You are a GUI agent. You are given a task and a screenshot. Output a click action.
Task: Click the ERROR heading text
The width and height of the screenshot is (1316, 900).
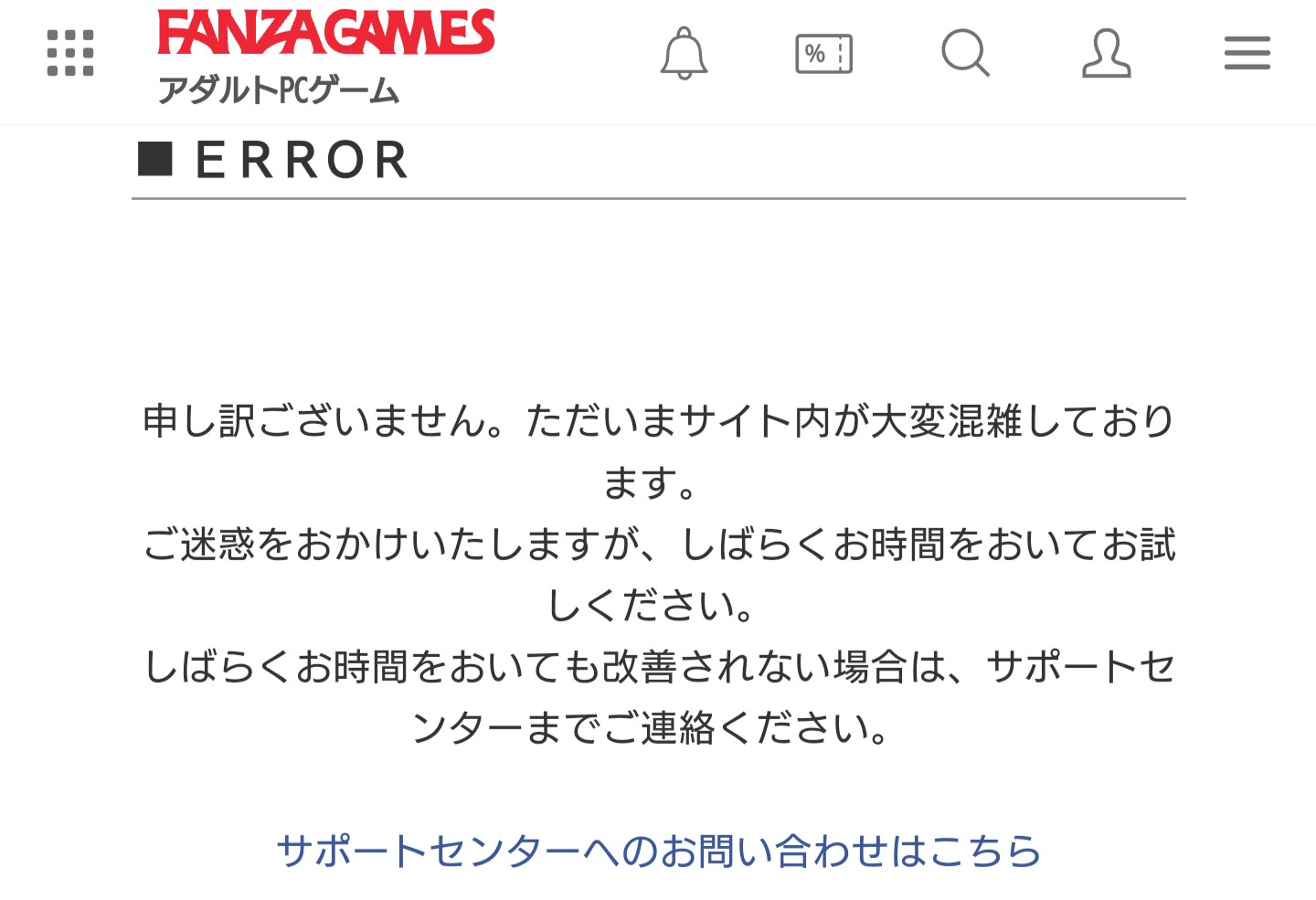coord(302,160)
